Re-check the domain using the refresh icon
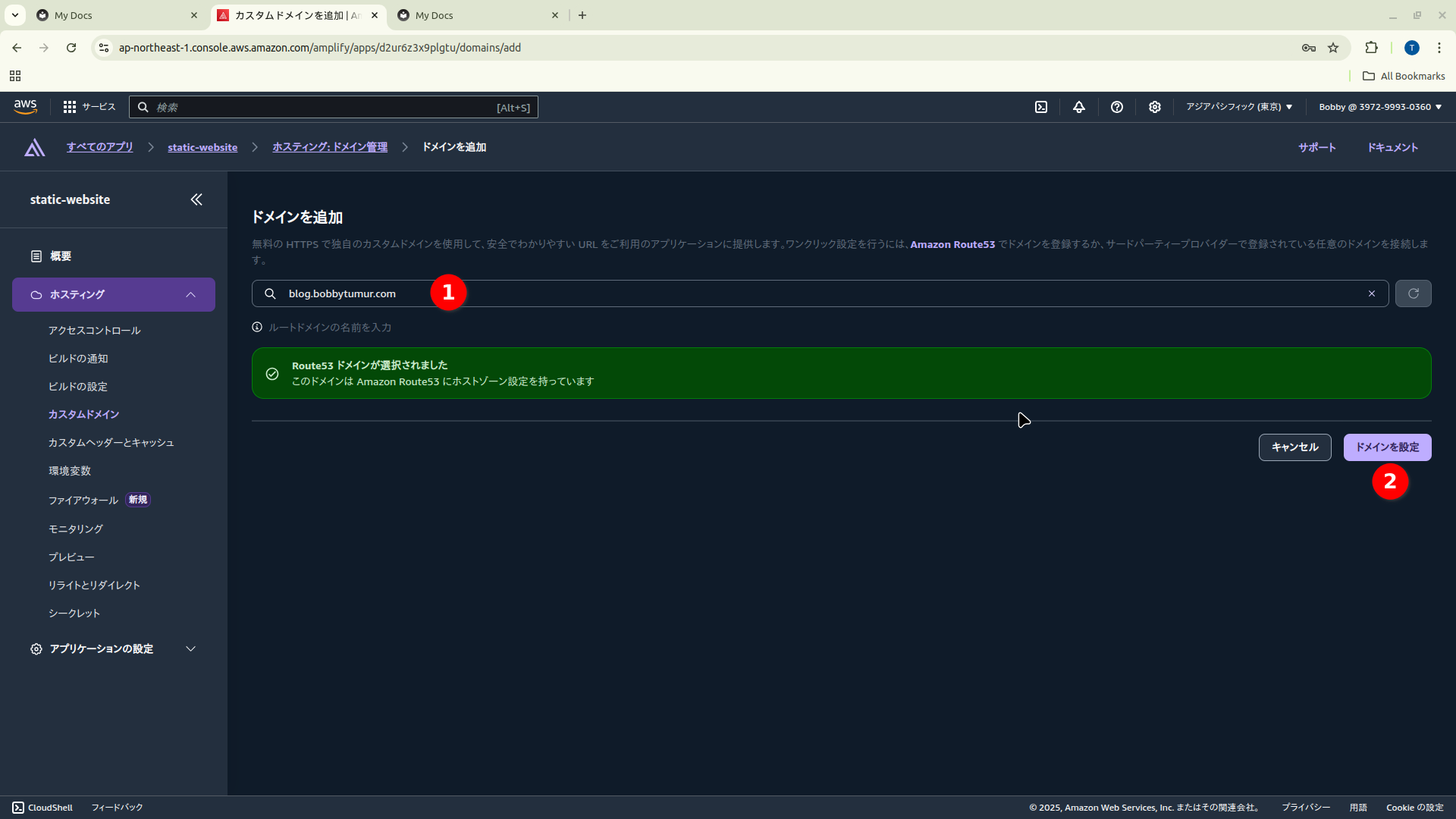Viewport: 1456px width, 819px height. pos(1414,293)
